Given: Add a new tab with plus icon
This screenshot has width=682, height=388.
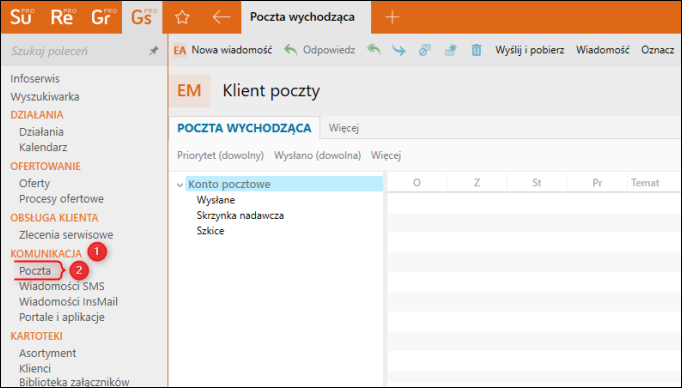Looking at the screenshot, I should [392, 17].
